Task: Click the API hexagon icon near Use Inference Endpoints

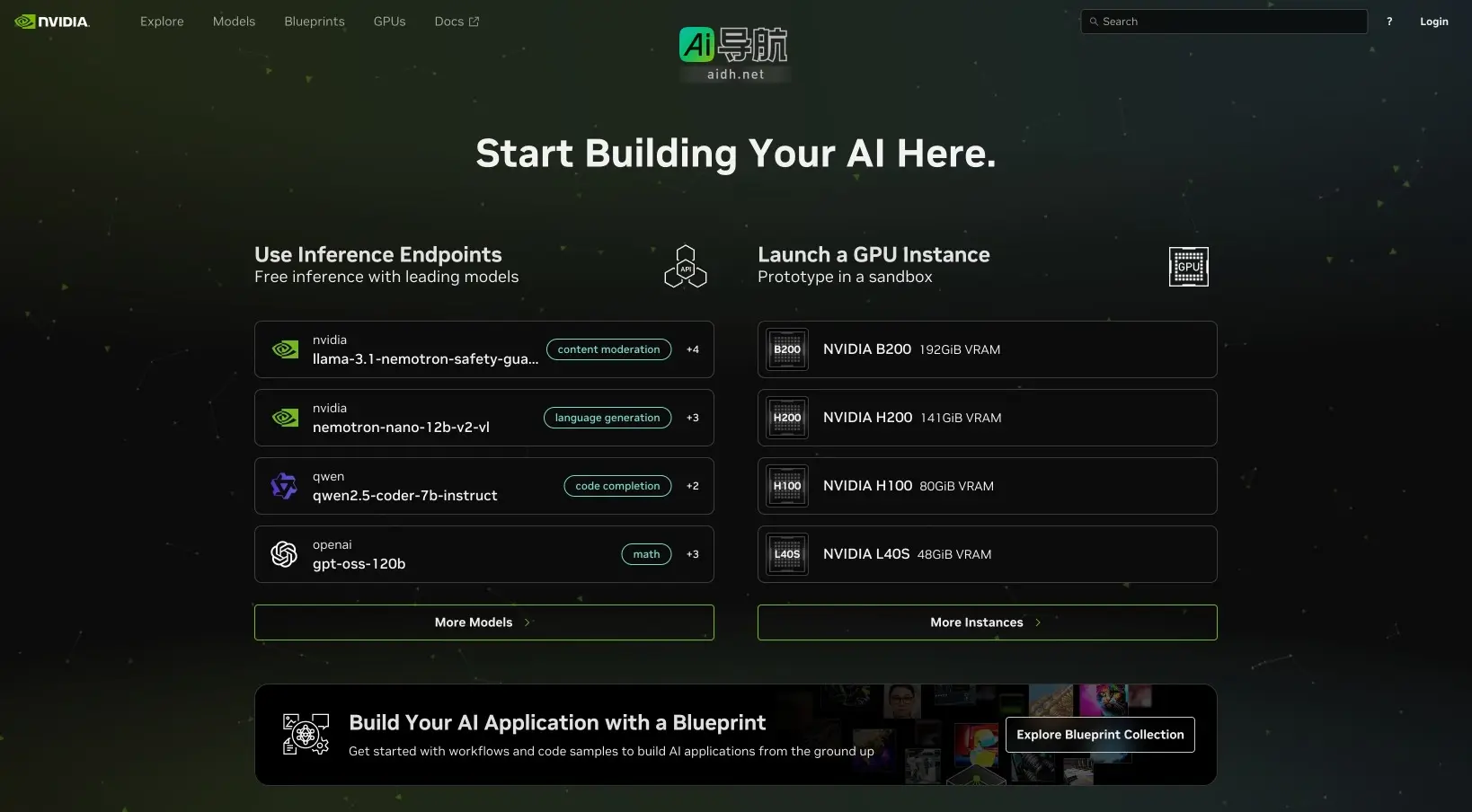Action: click(x=685, y=266)
